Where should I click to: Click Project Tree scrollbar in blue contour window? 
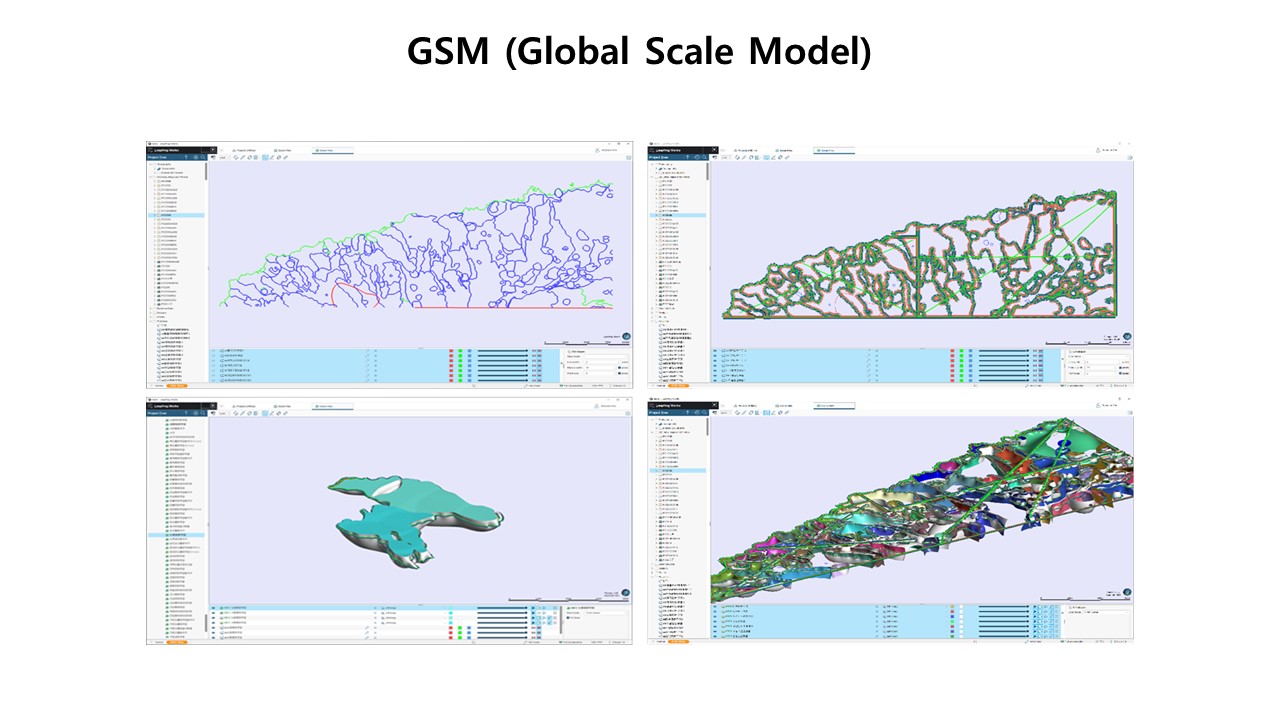[206, 171]
